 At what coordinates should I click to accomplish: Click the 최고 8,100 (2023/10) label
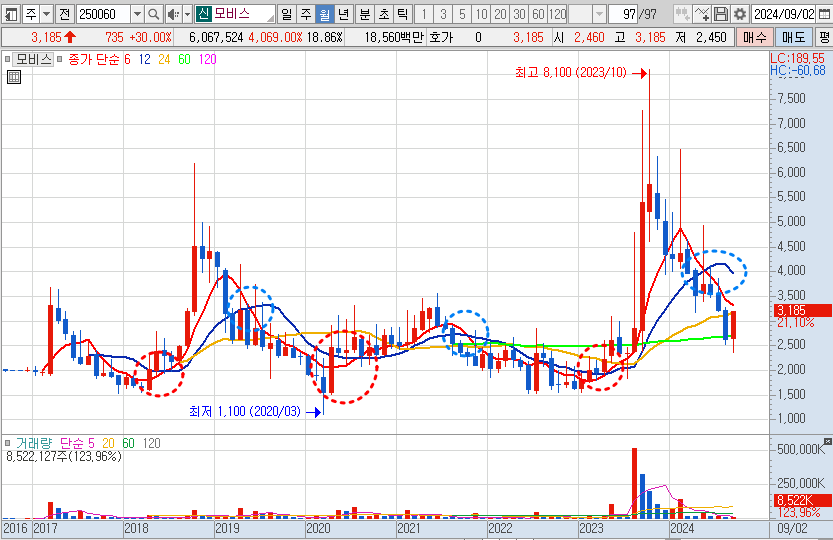[x=571, y=72]
